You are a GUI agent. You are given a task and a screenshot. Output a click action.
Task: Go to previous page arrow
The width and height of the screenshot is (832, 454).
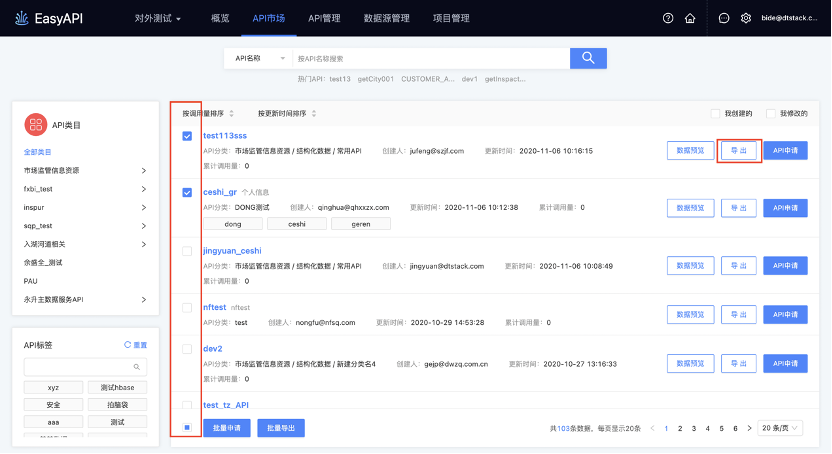point(652,428)
